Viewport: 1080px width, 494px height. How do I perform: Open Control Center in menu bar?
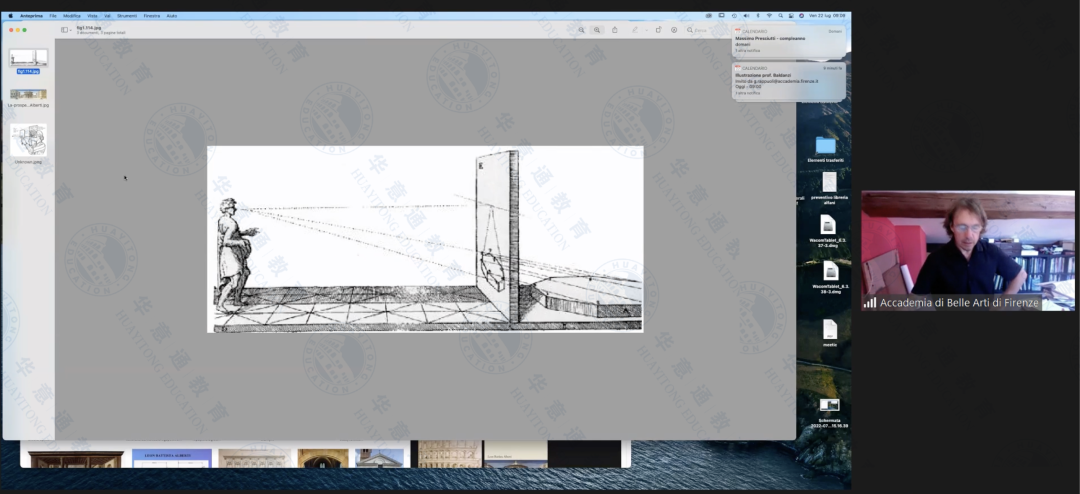tap(791, 15)
